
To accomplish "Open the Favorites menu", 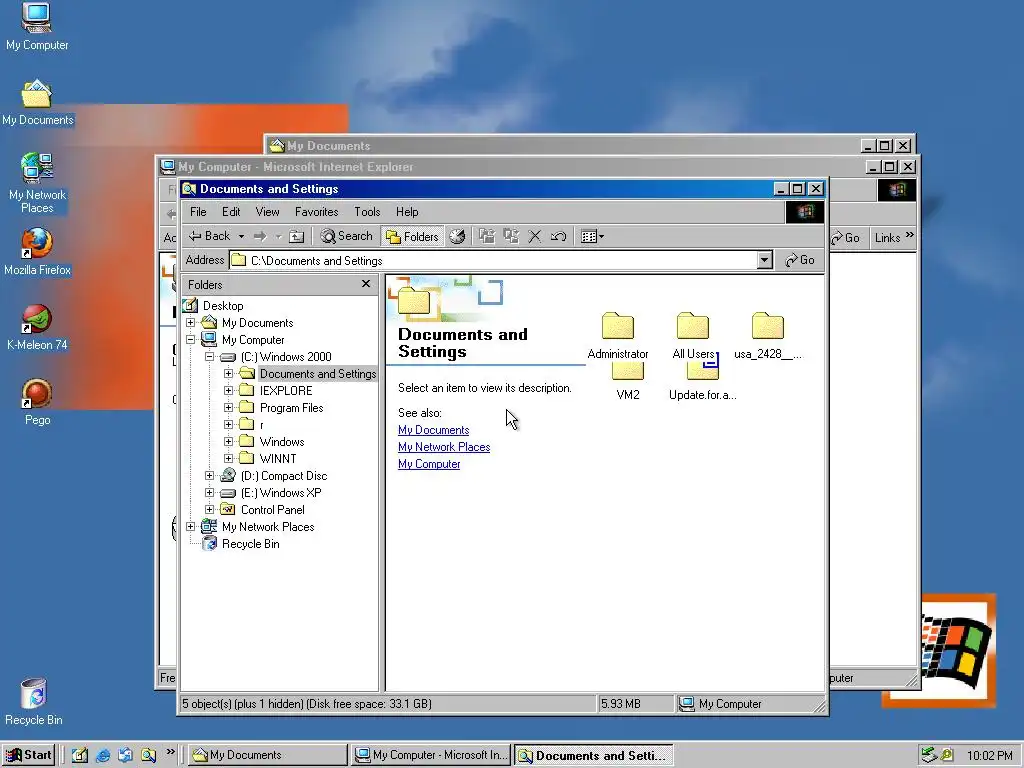I will 317,212.
